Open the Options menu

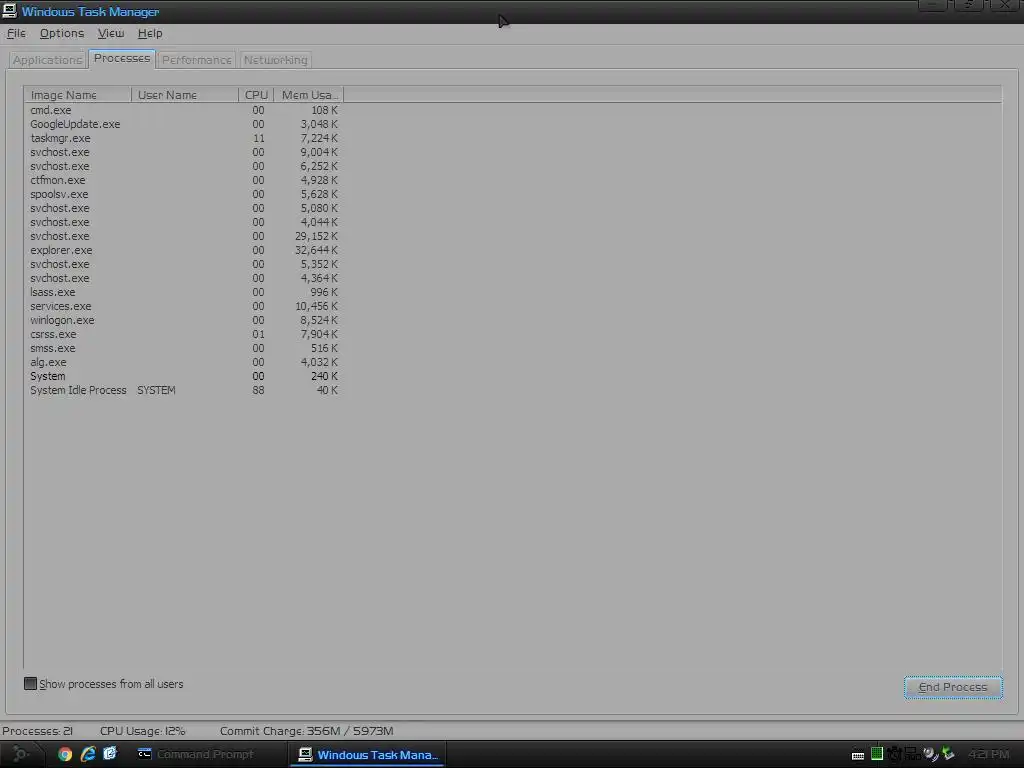click(62, 33)
